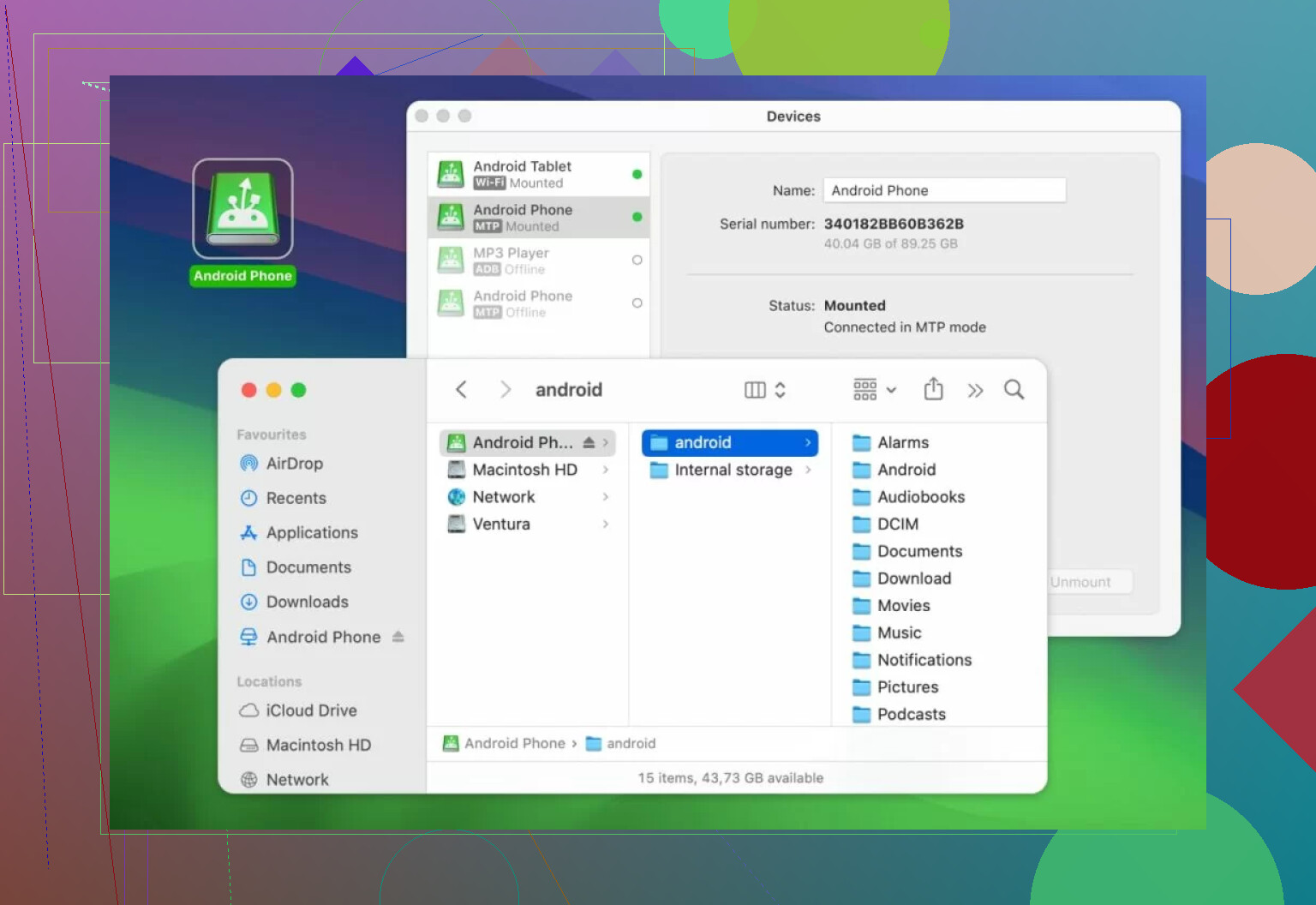The height and width of the screenshot is (905, 1316).
Task: Go forward in Finder
Action: 505,390
